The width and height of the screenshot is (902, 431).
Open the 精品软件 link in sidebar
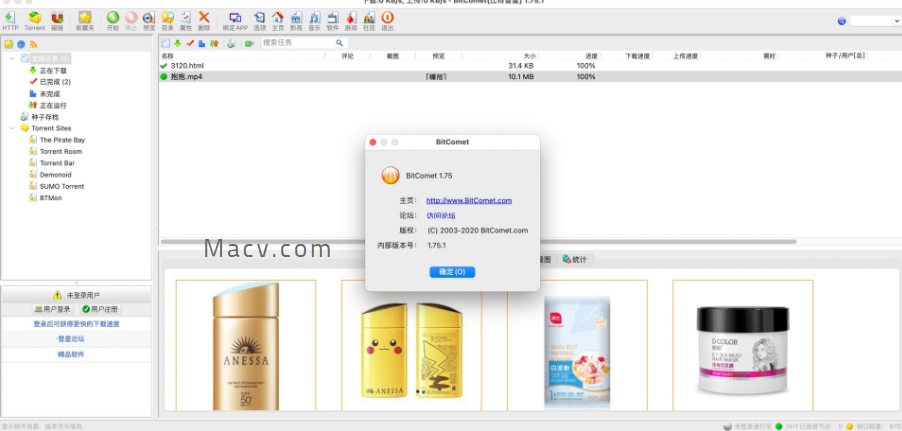pyautogui.click(x=71, y=354)
